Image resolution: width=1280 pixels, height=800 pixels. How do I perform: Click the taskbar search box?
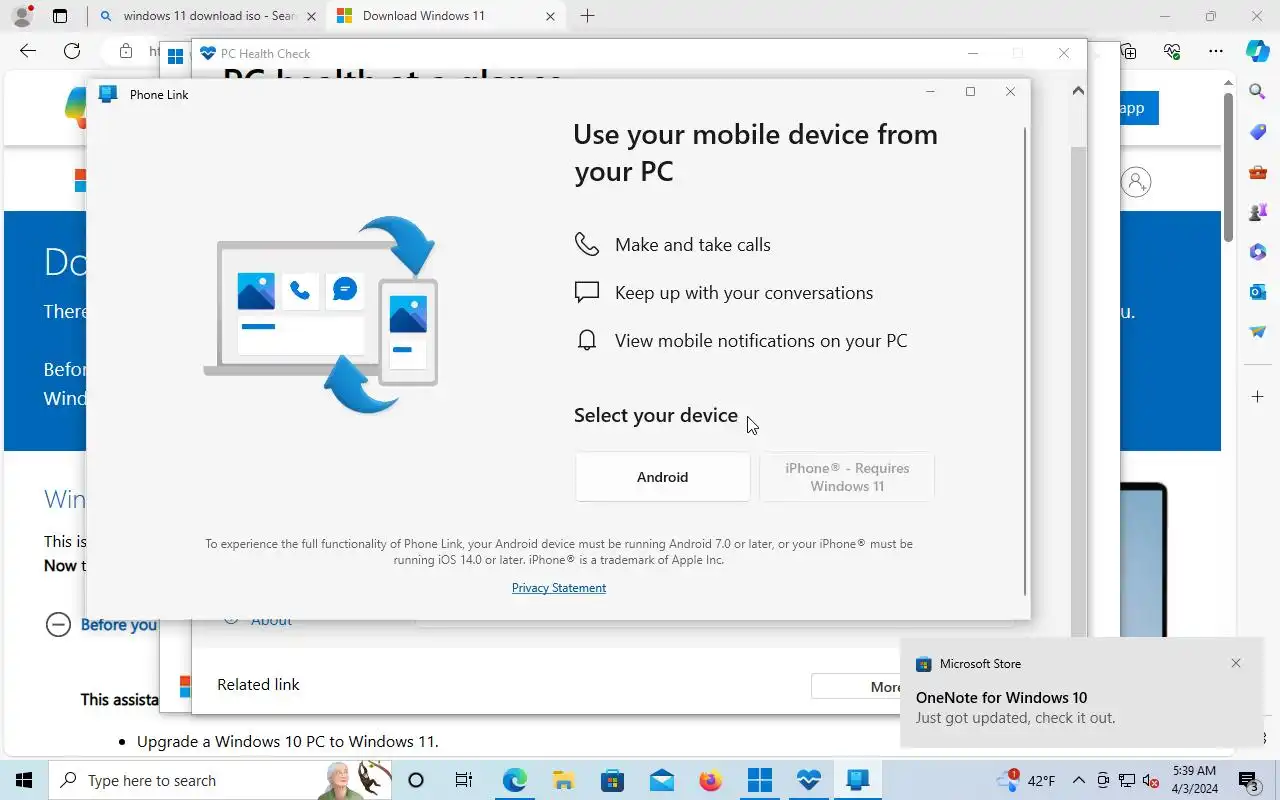[x=220, y=780]
